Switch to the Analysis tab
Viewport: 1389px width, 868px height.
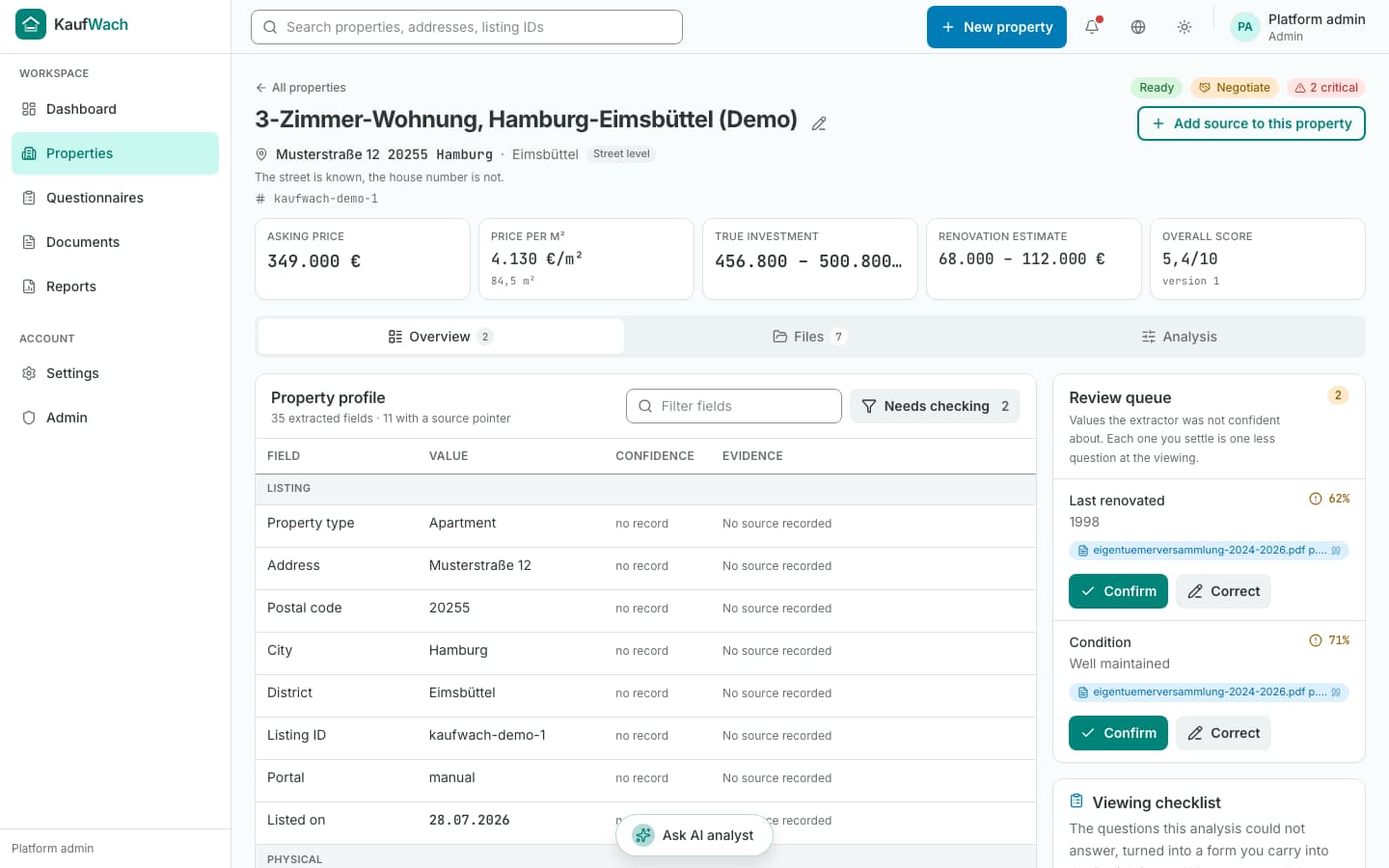click(1179, 337)
